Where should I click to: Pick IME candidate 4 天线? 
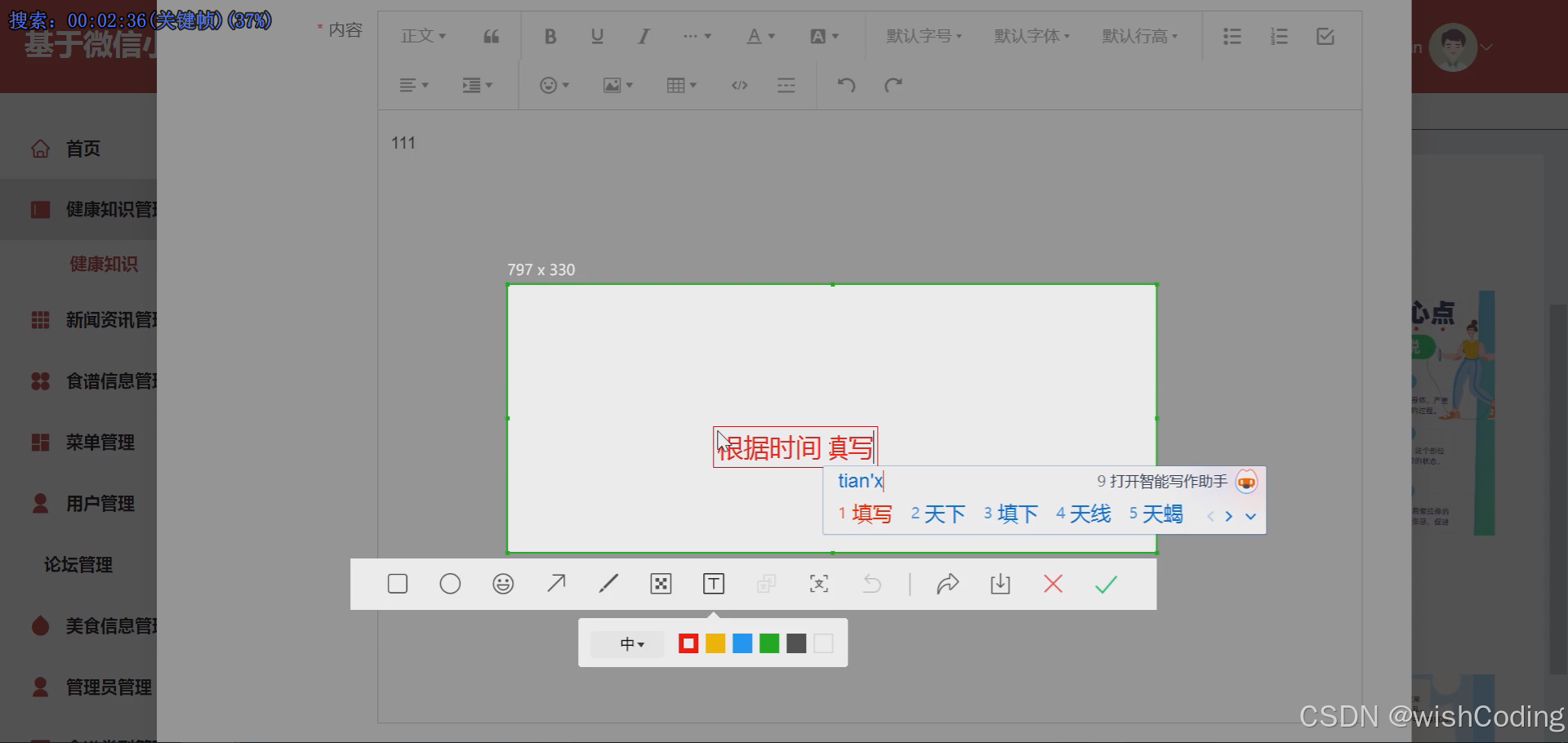click(x=1083, y=514)
